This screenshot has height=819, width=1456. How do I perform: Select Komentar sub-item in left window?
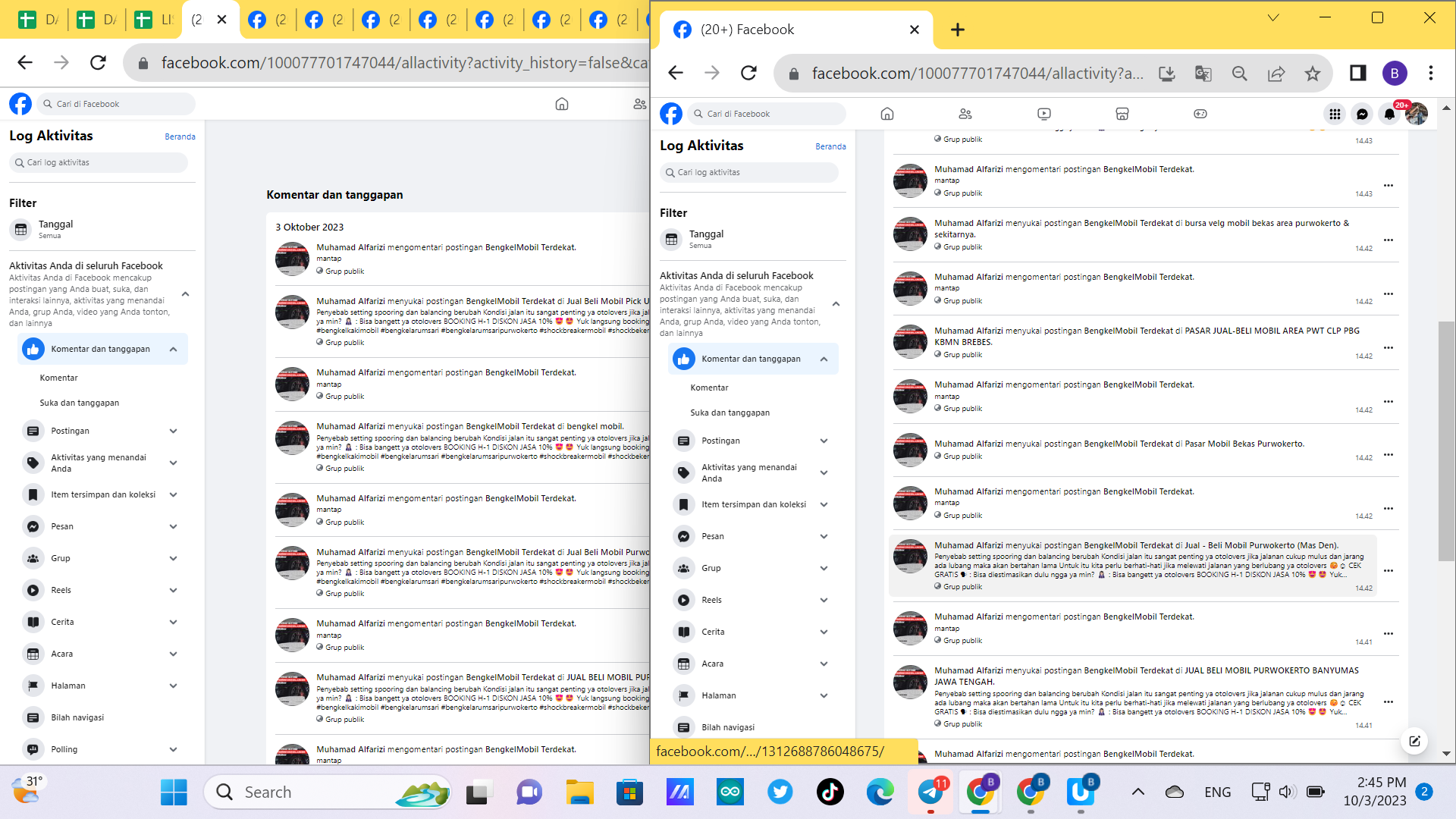59,378
